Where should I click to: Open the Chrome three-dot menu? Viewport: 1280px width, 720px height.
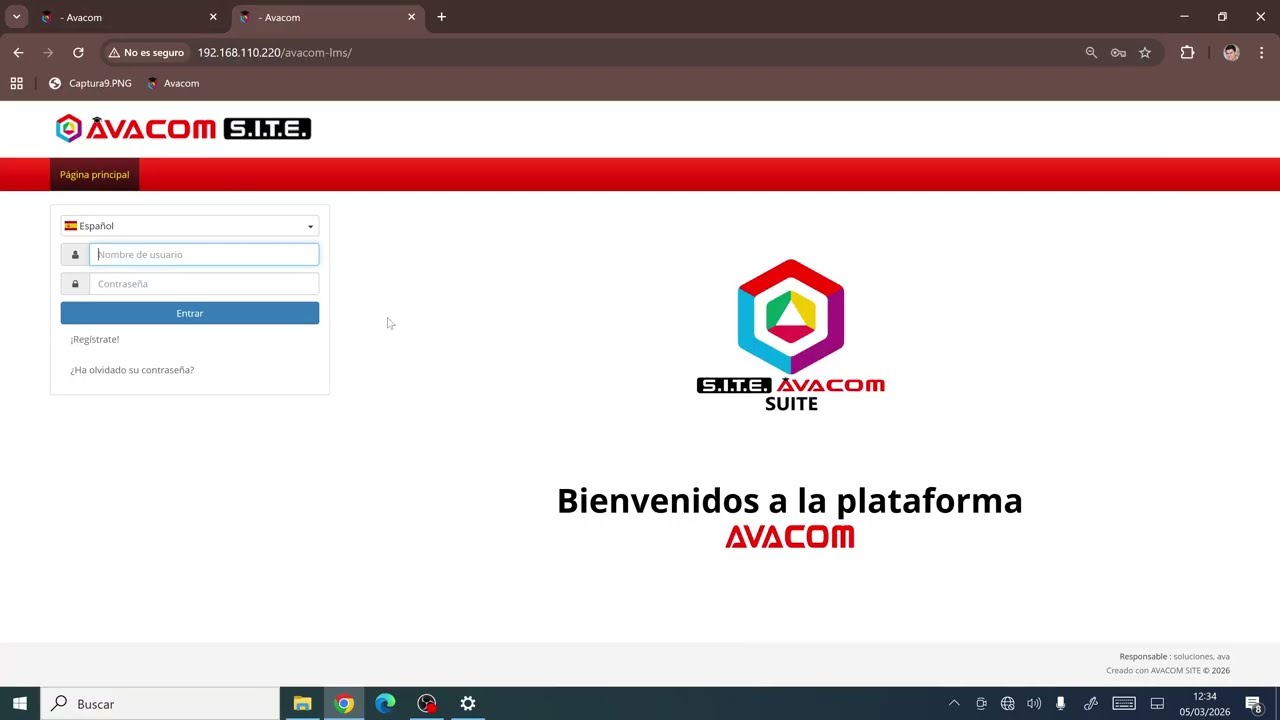click(x=1262, y=53)
